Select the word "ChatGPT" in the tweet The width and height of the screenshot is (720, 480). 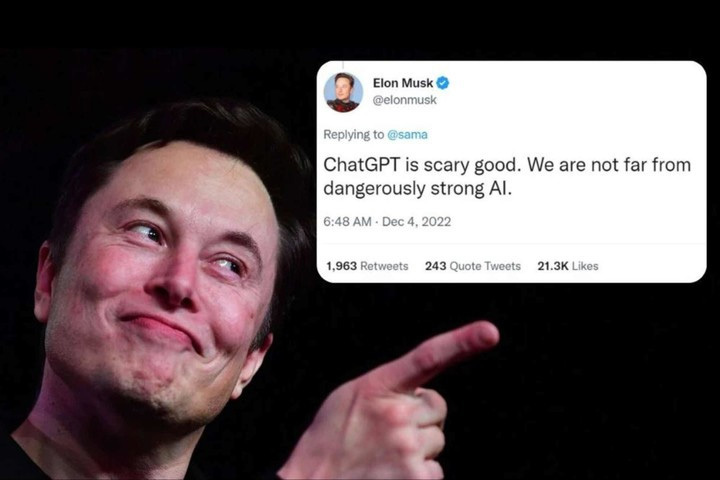click(x=362, y=165)
